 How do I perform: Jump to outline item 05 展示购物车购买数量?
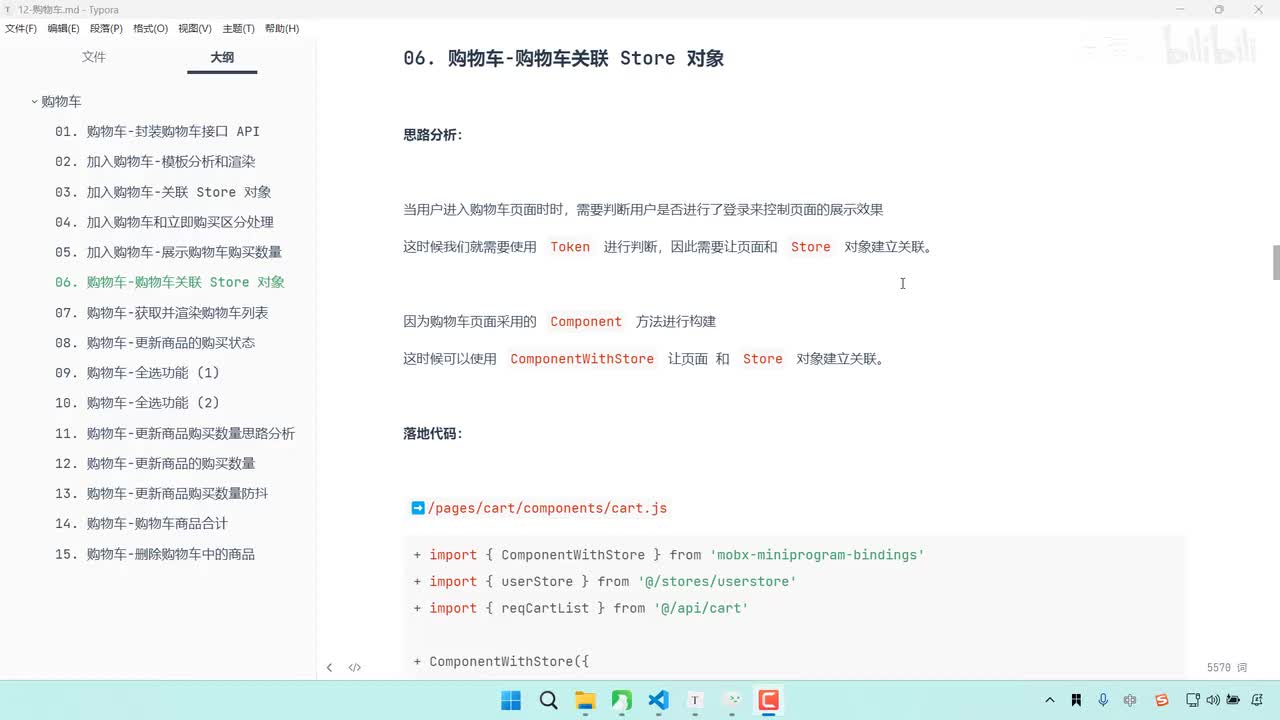[168, 252]
